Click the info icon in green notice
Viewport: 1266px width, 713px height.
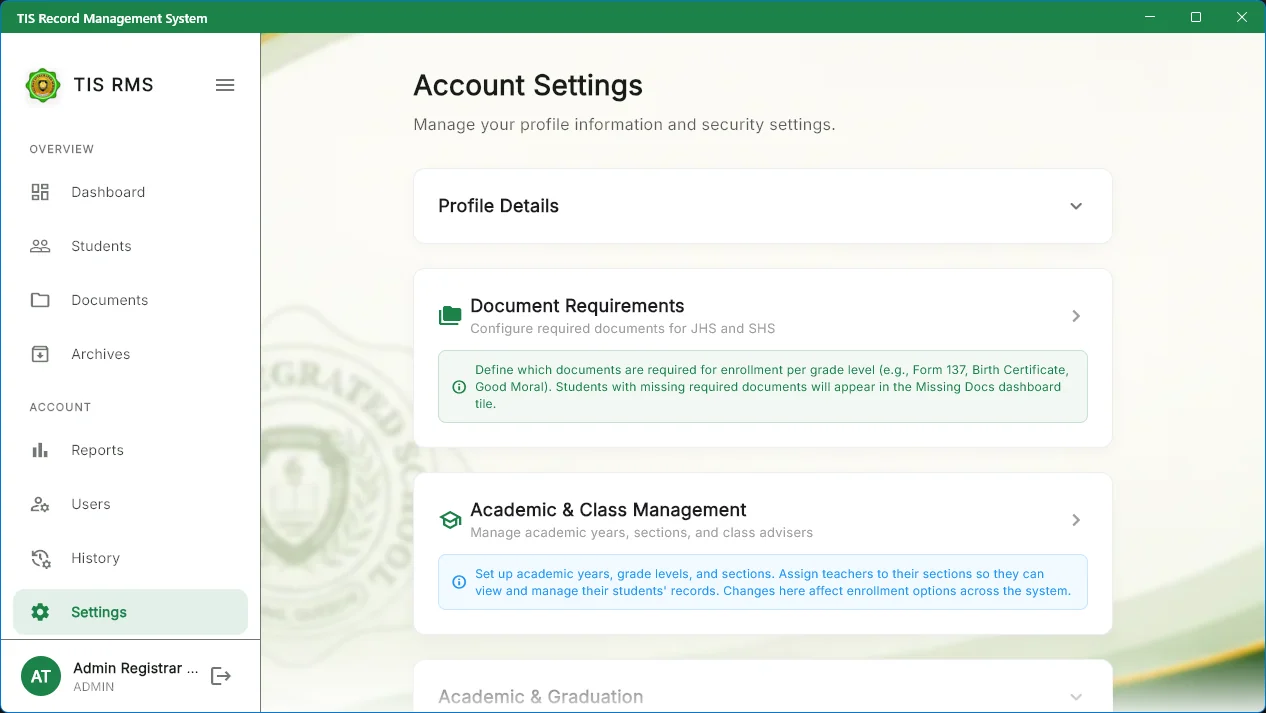click(459, 387)
